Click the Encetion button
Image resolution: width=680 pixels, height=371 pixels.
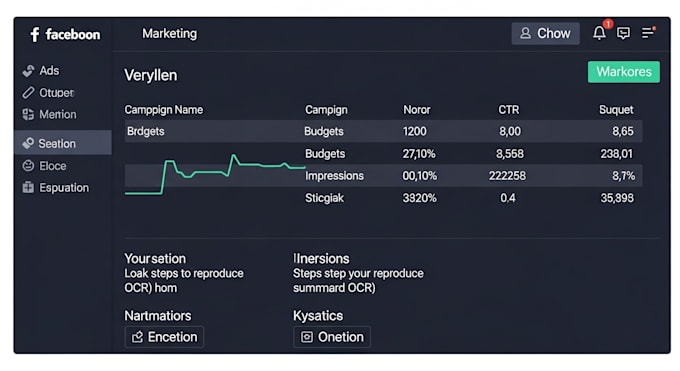coord(164,337)
